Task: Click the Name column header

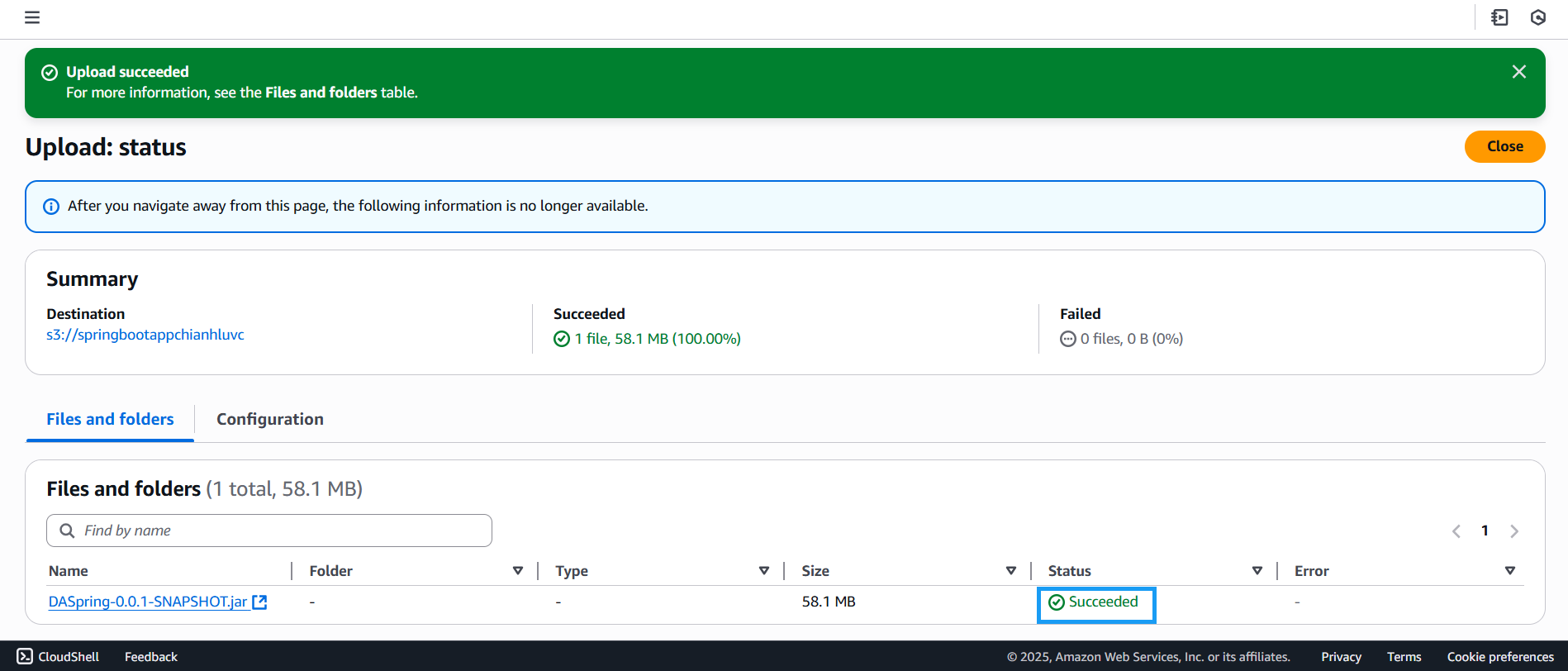Action: click(69, 571)
